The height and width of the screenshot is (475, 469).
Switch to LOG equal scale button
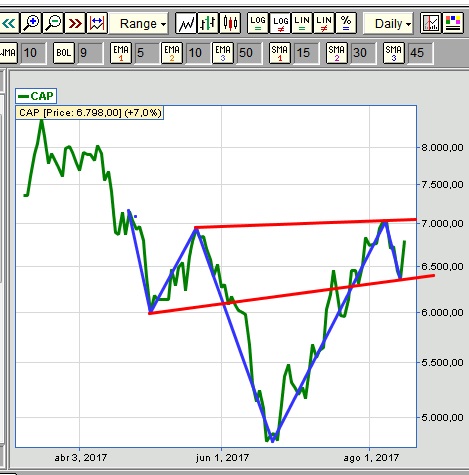coord(258,23)
